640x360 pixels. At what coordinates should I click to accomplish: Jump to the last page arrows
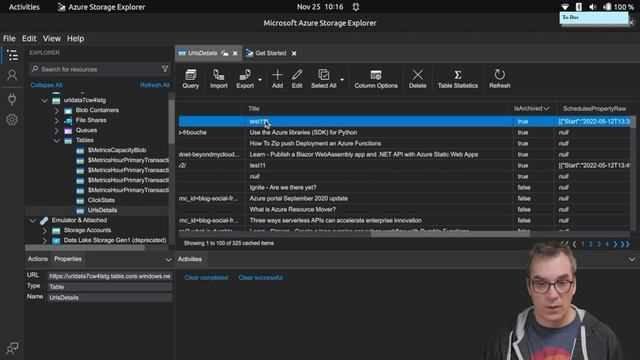tap(625, 244)
